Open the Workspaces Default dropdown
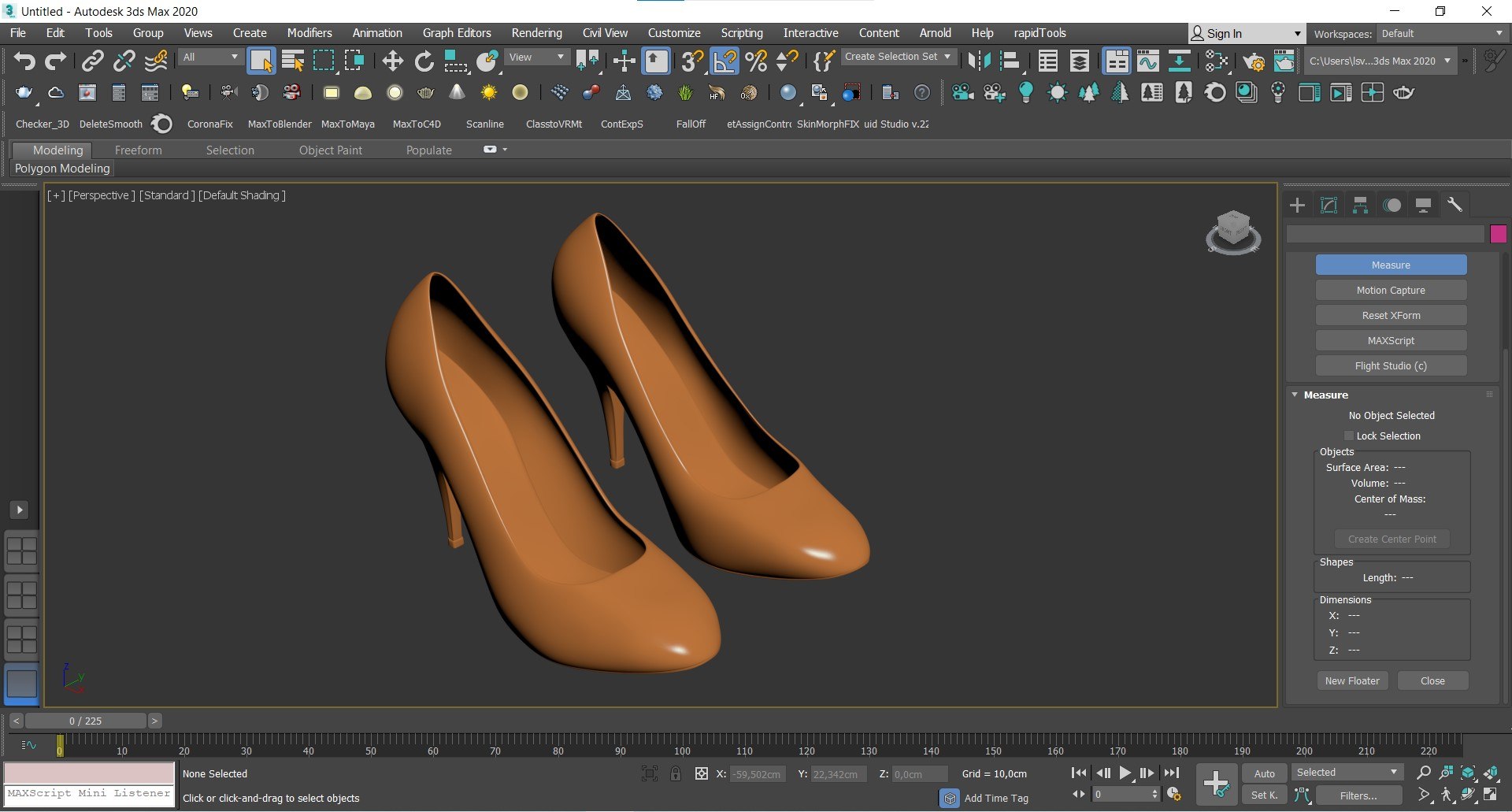Screen dimensions: 1512x812 [1441, 34]
